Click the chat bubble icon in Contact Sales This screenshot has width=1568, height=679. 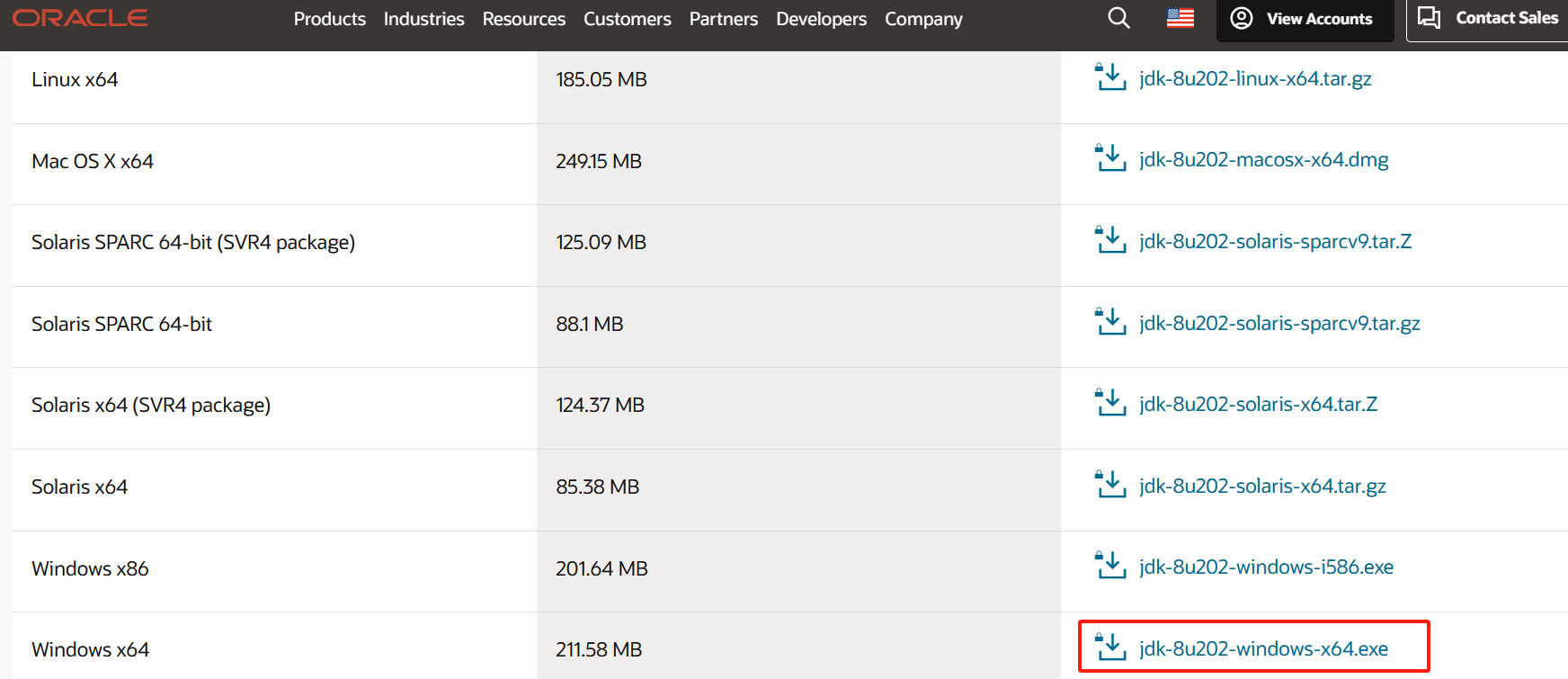pyautogui.click(x=1430, y=17)
